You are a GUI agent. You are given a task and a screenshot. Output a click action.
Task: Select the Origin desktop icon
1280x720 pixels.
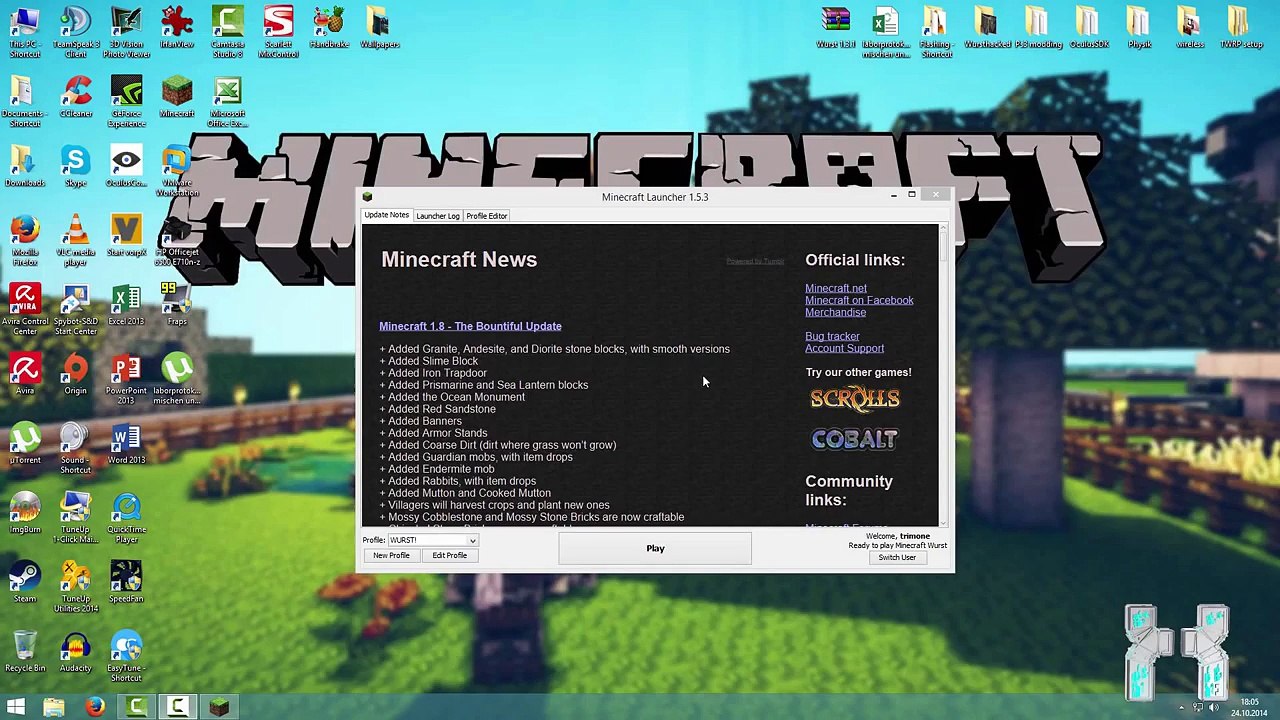(x=76, y=374)
